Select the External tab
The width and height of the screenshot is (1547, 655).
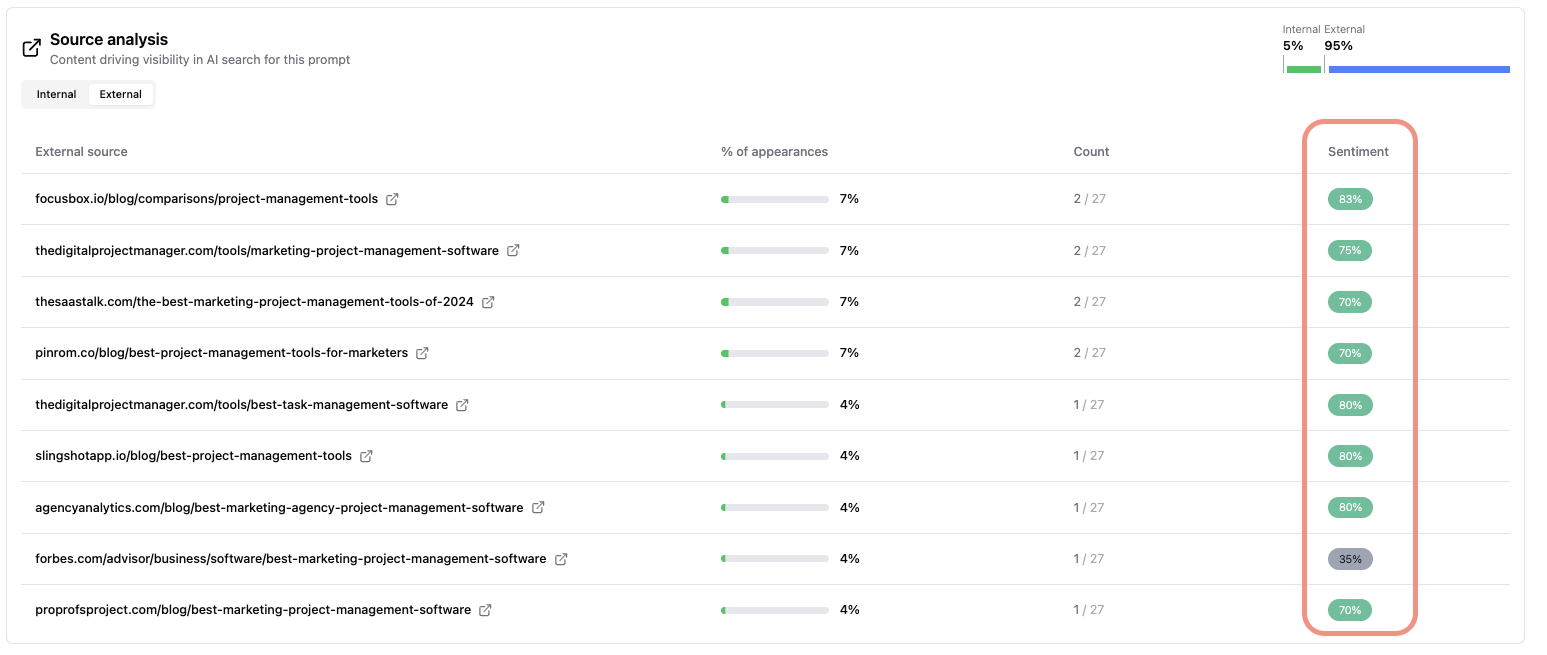120,94
